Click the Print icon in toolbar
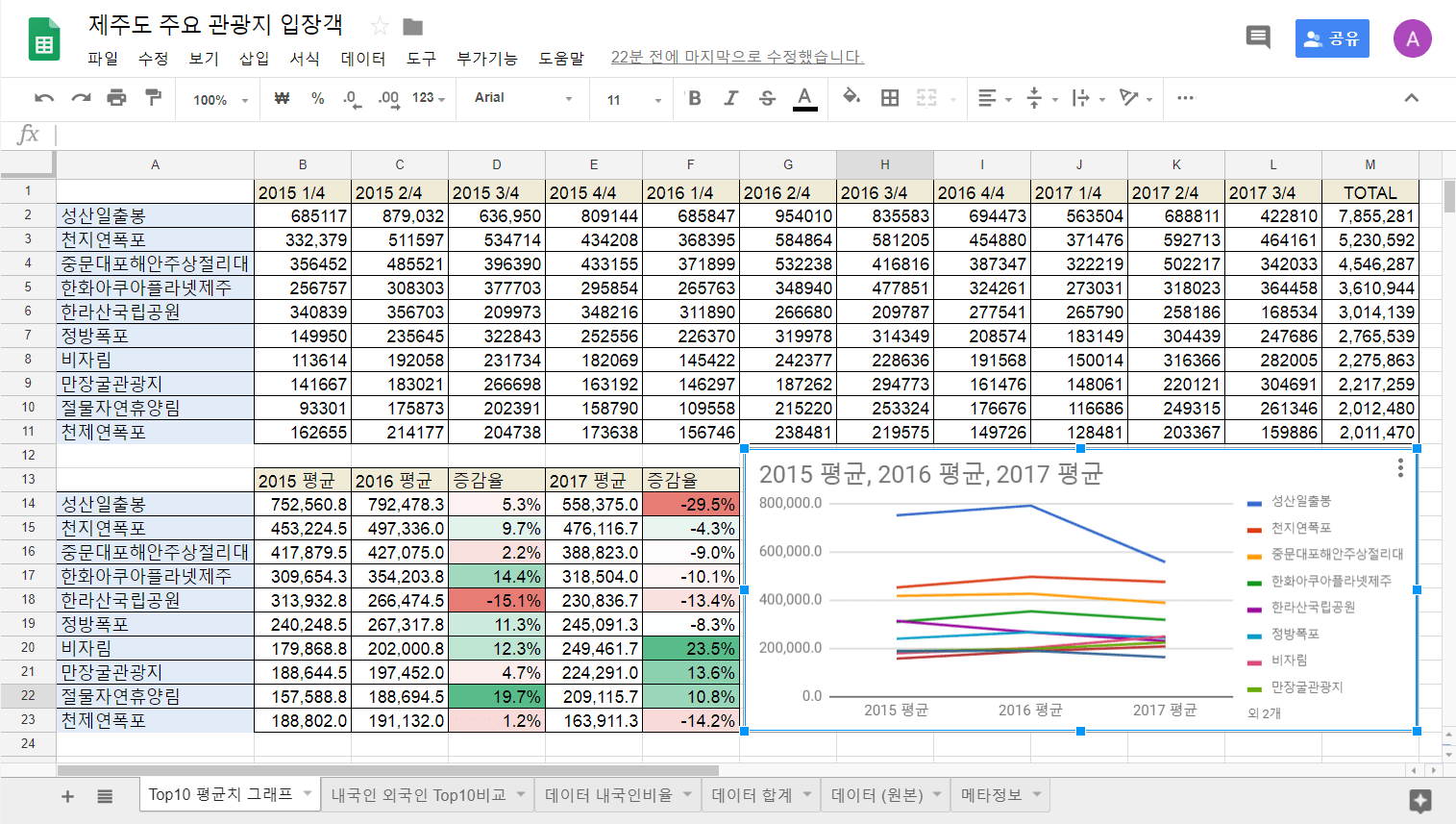 coord(116,98)
